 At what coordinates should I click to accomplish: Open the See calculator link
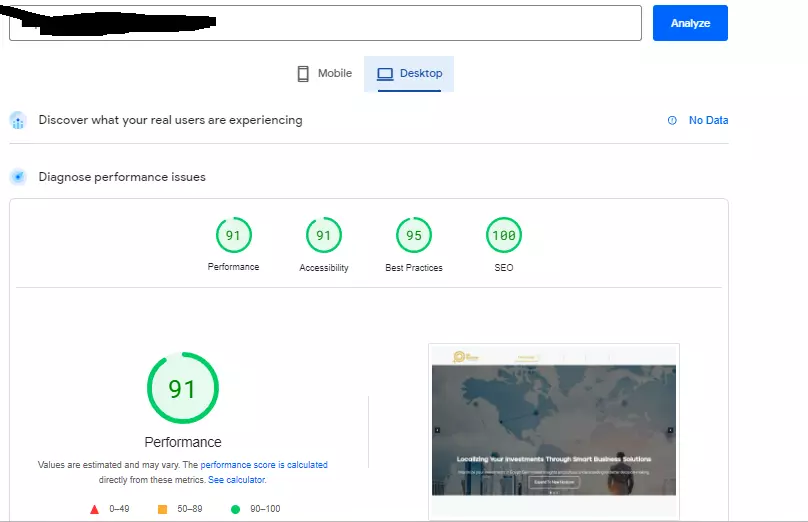point(237,480)
